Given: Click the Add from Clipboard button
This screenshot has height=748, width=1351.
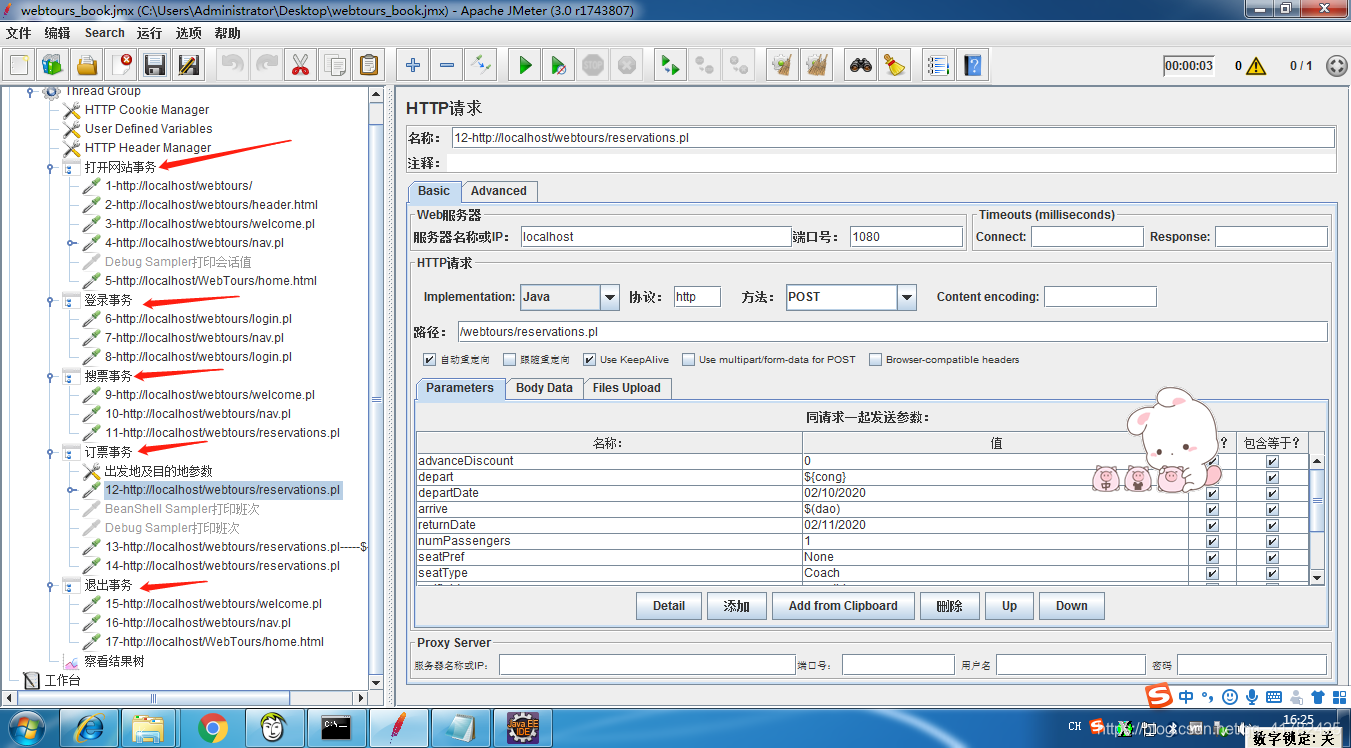Looking at the screenshot, I should [843, 606].
